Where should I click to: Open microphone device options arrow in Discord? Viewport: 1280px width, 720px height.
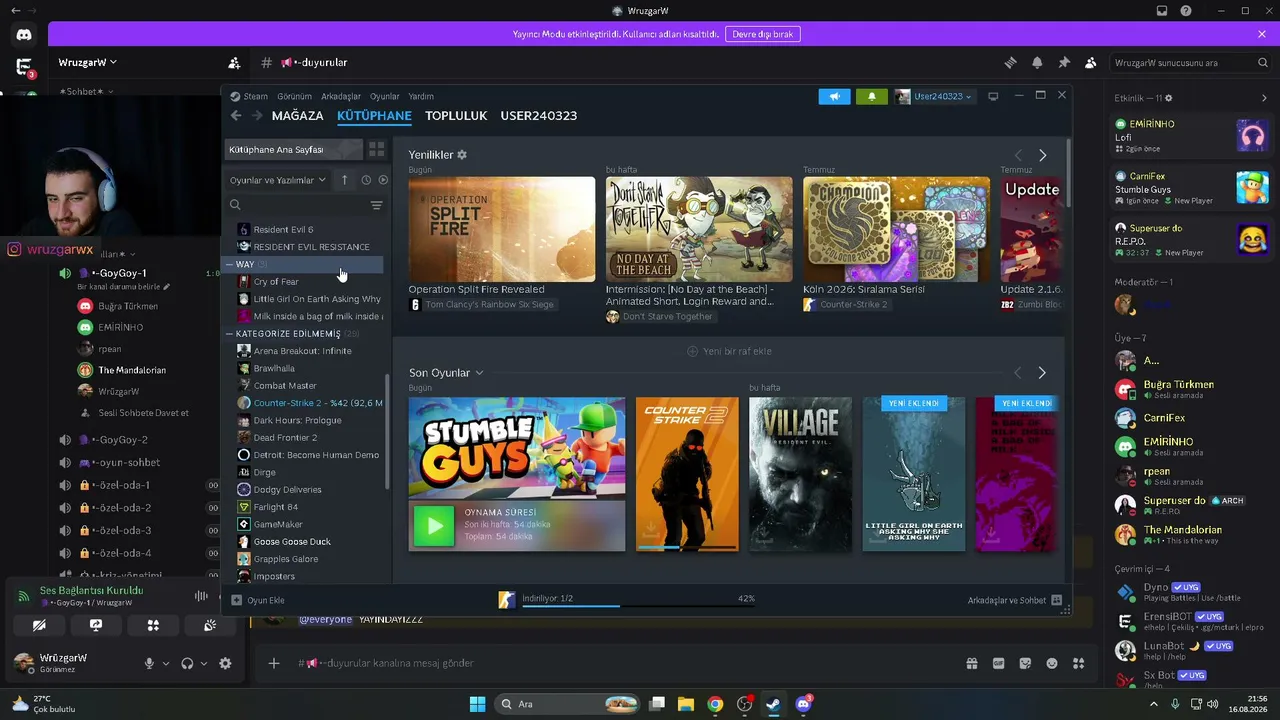tap(166, 663)
